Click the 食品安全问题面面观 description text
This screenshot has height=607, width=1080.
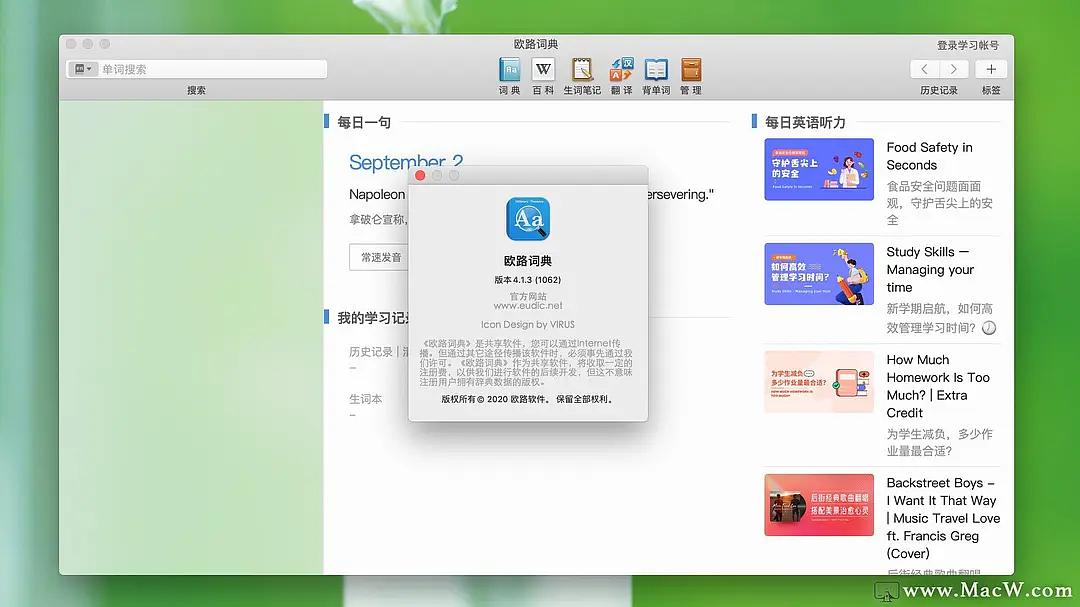(x=939, y=203)
